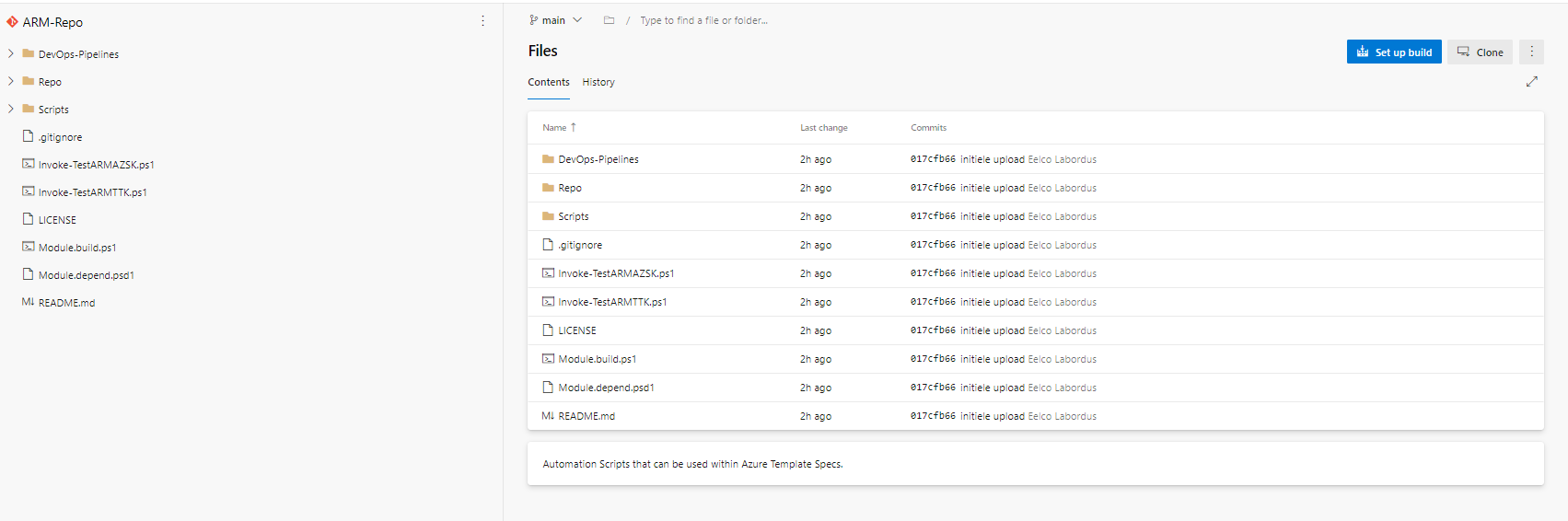This screenshot has height=521, width=1568.
Task: Select the Contents tab
Action: click(x=548, y=82)
